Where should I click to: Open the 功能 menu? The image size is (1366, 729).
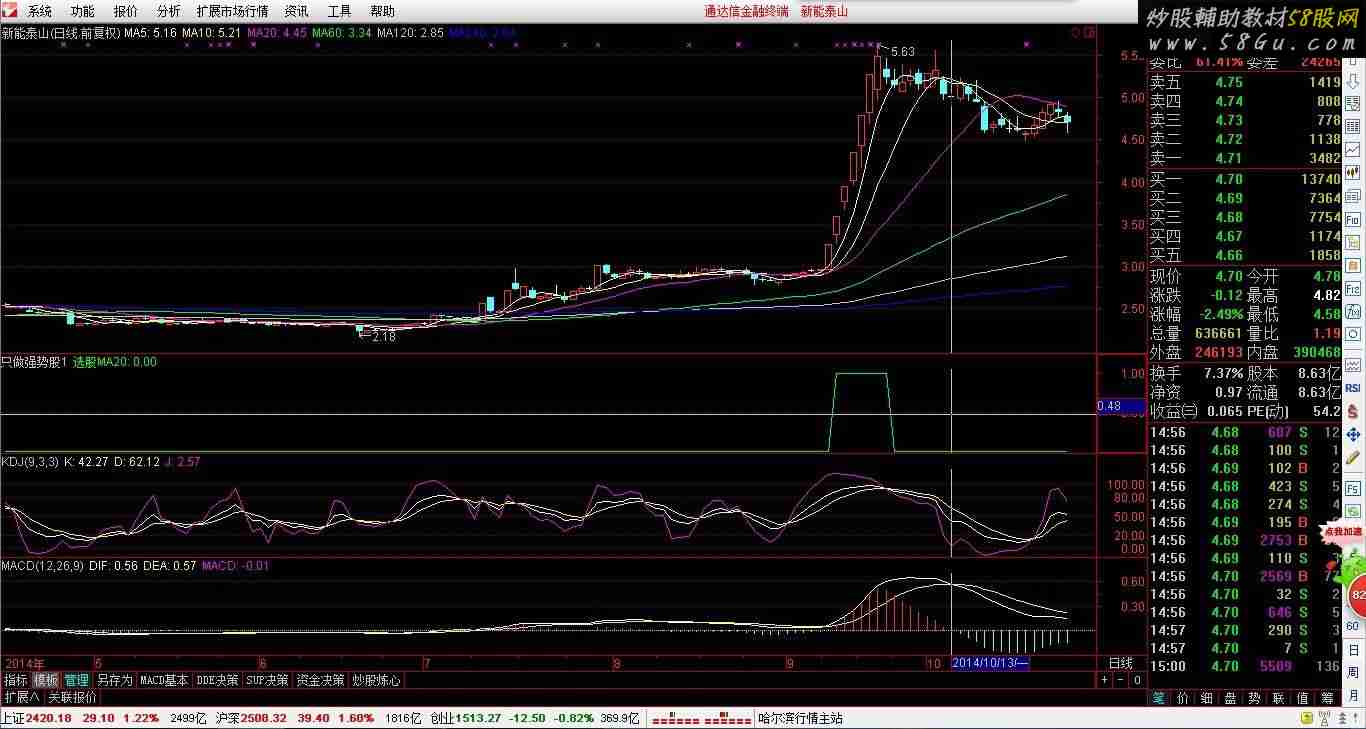[82, 11]
